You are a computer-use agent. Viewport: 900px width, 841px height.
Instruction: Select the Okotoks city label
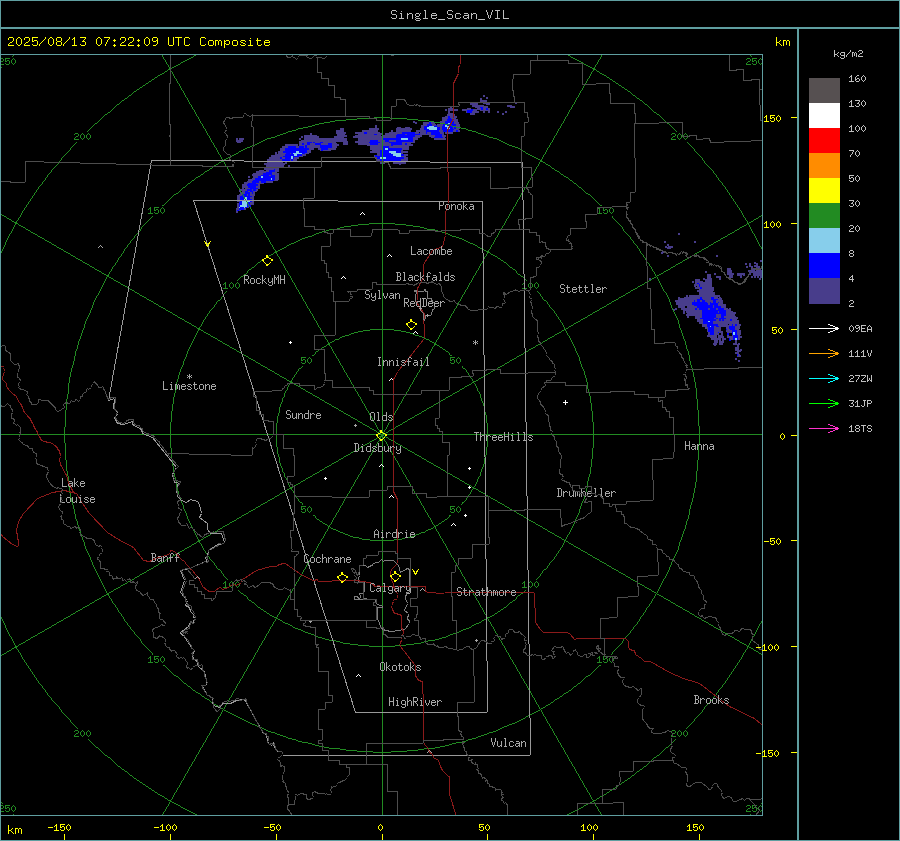point(400,667)
